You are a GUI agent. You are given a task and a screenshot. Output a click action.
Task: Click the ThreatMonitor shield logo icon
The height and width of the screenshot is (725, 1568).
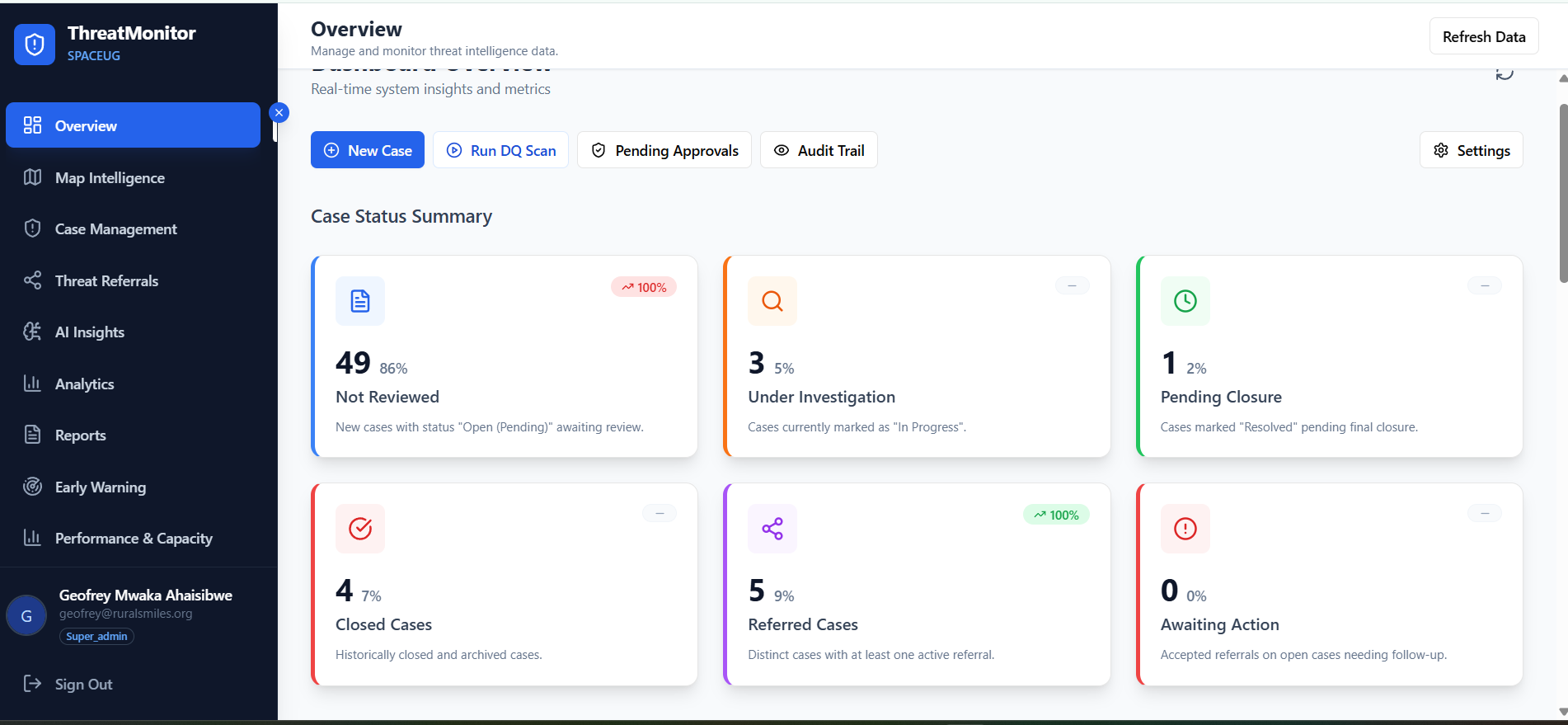pyautogui.click(x=35, y=45)
